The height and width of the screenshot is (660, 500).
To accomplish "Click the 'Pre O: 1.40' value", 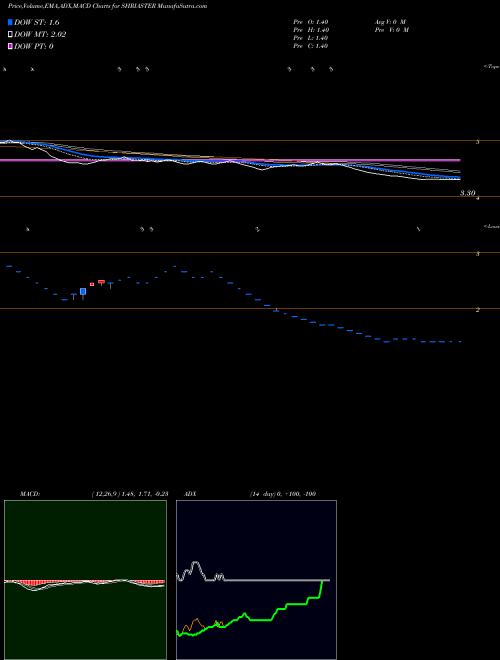I will pos(311,22).
